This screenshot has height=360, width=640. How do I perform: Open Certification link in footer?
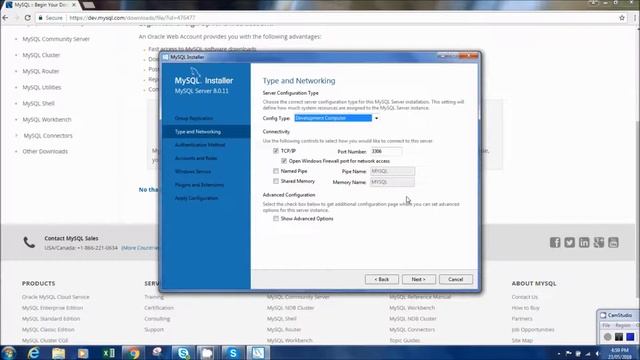tap(159, 308)
